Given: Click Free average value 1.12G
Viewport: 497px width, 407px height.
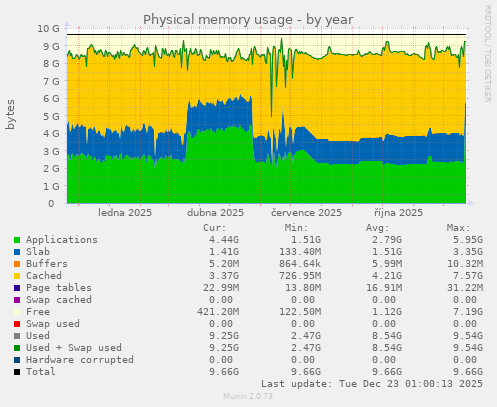Looking at the screenshot, I should coord(387,312).
